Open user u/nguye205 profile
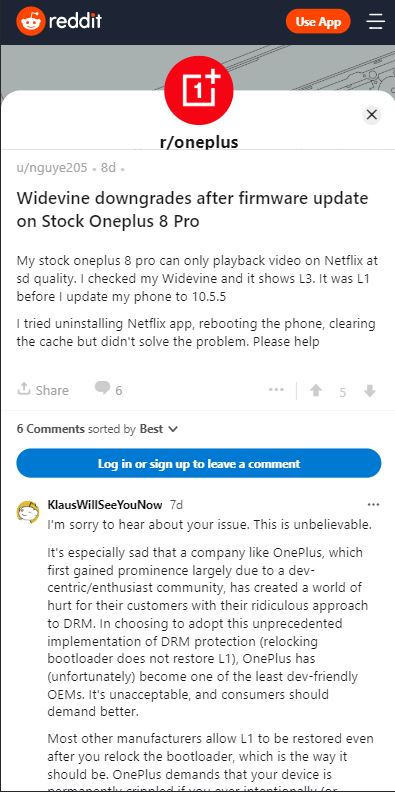 tap(52, 168)
